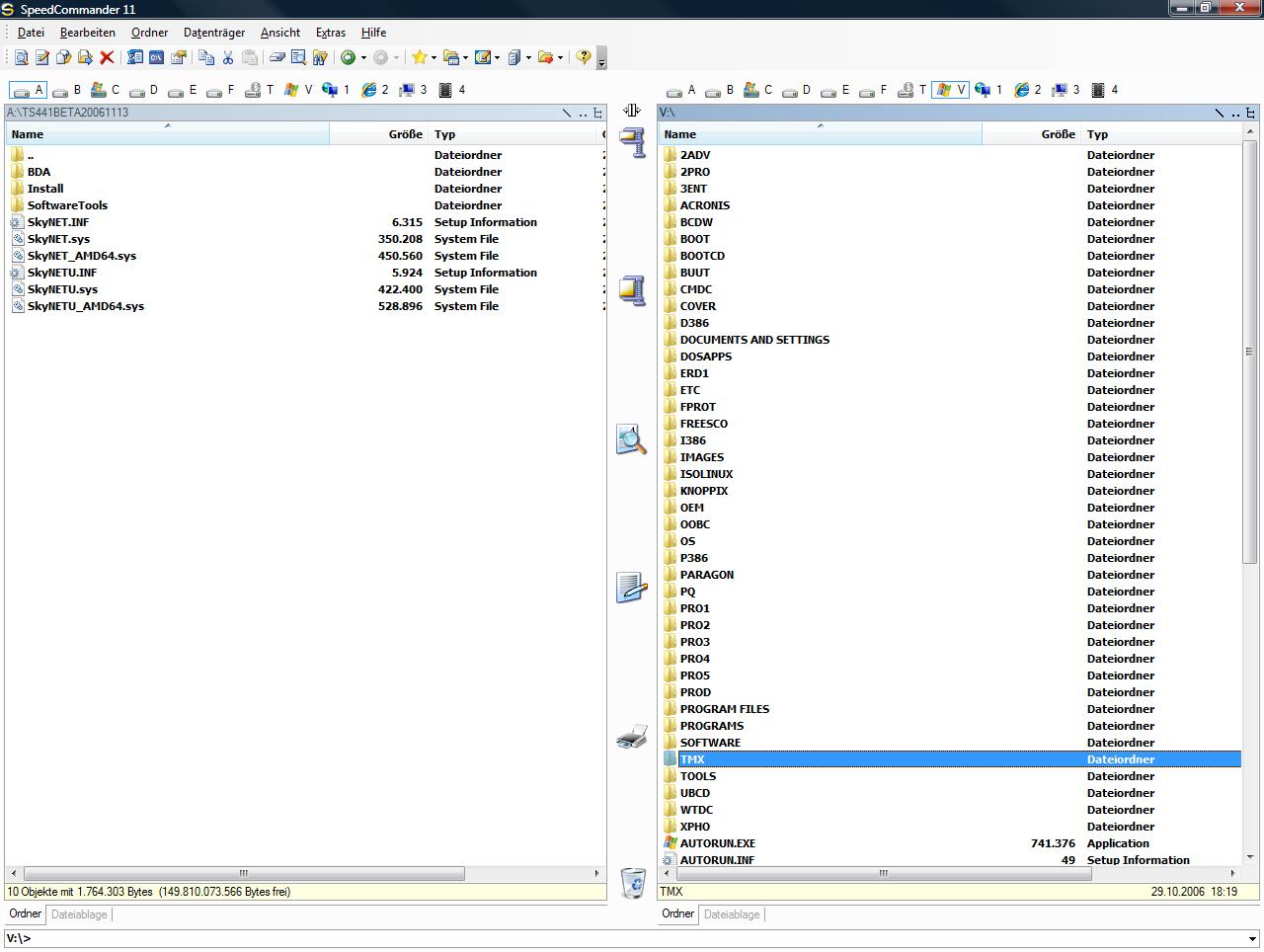Click the yellow help question mark icon
The height and width of the screenshot is (952, 1264).
[584, 58]
